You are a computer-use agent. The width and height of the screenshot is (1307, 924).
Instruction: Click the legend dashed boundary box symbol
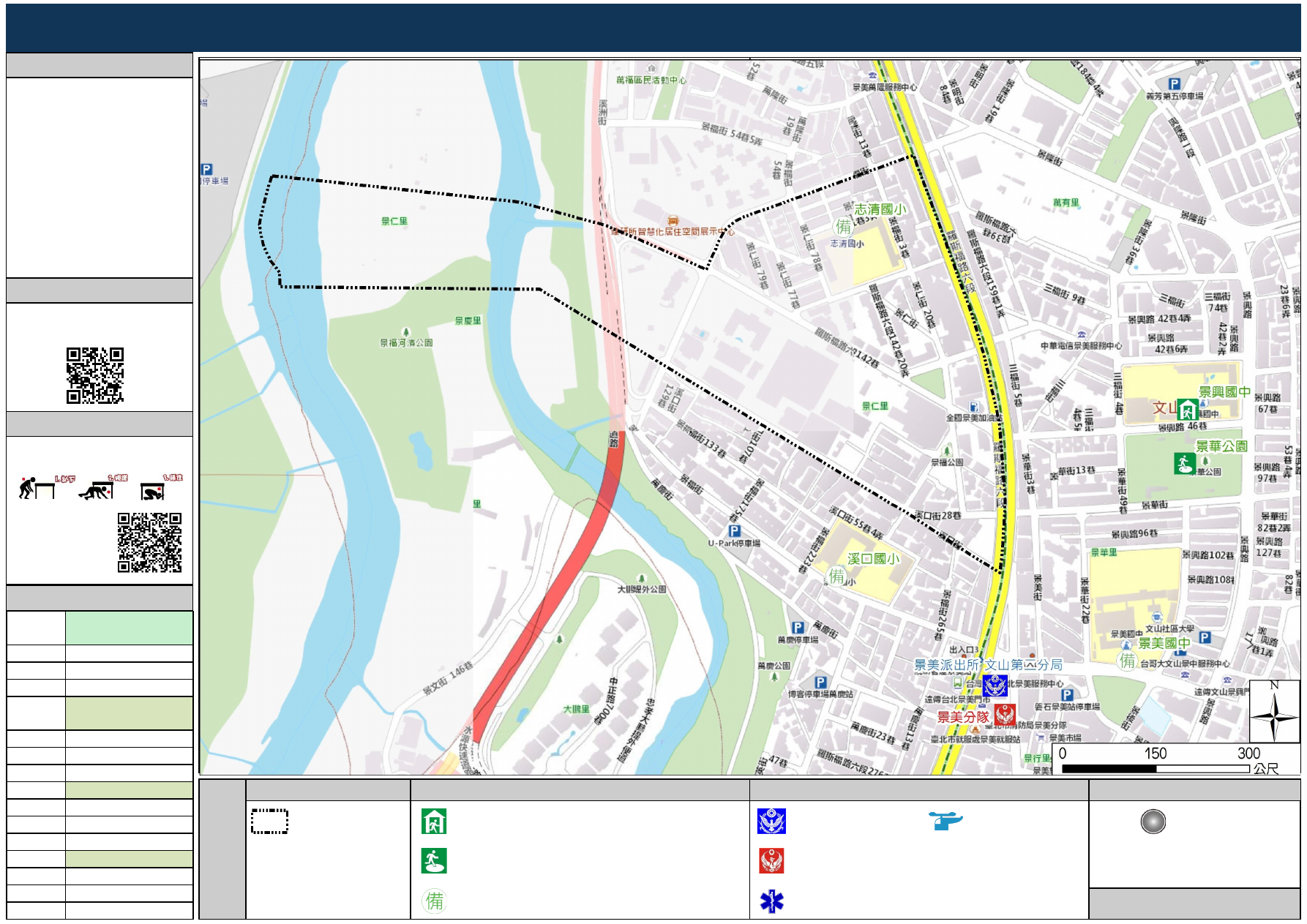coord(269,821)
